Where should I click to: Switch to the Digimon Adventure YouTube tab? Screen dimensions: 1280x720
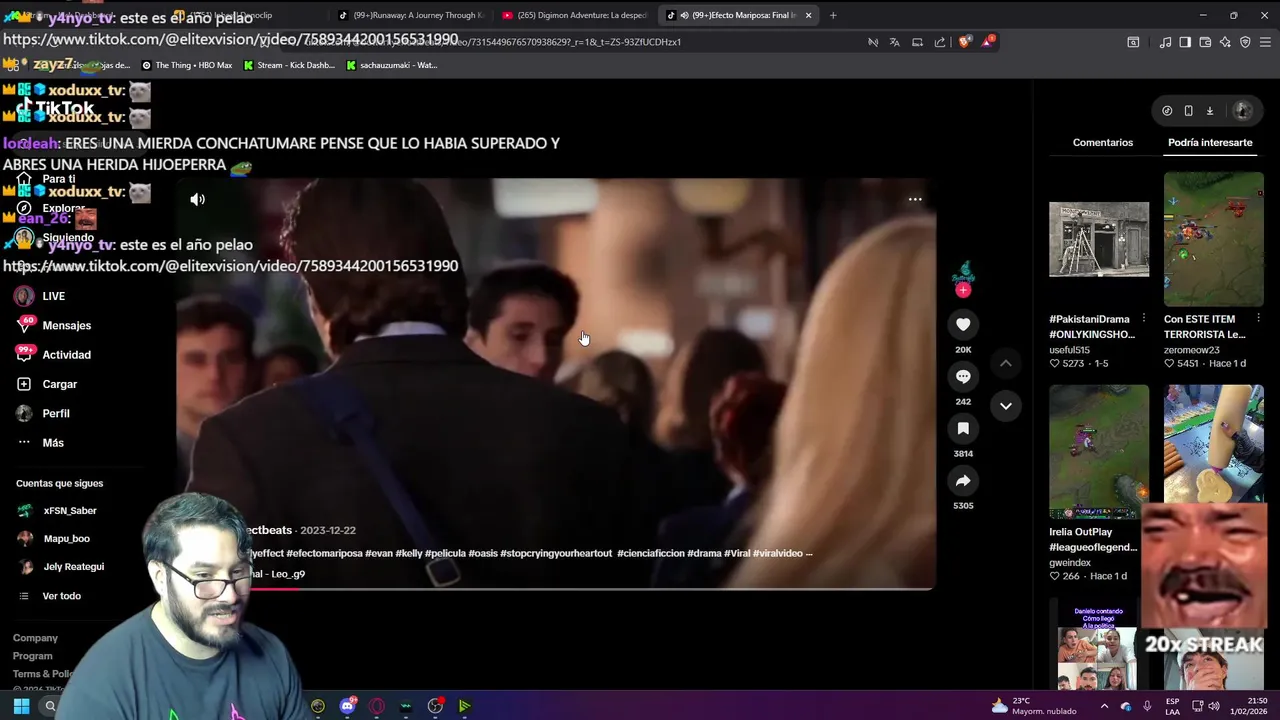pos(575,15)
